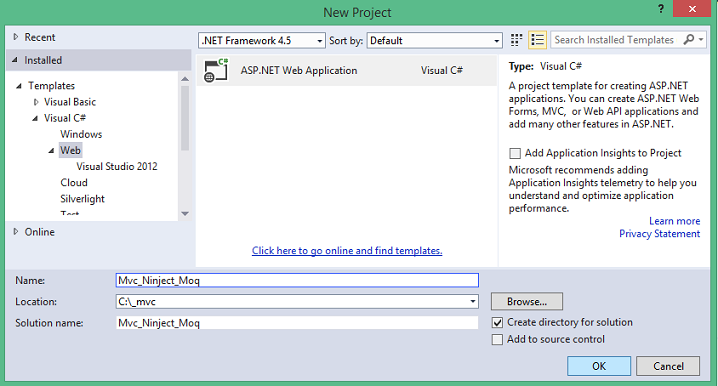The height and width of the screenshot is (386, 718).
Task: Open the search options dropdown arrow
Action: (701, 40)
